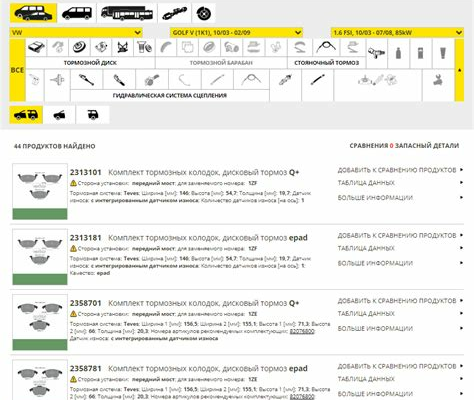Click the warning triangle for 2358701
The image size is (474, 400).
[73, 314]
